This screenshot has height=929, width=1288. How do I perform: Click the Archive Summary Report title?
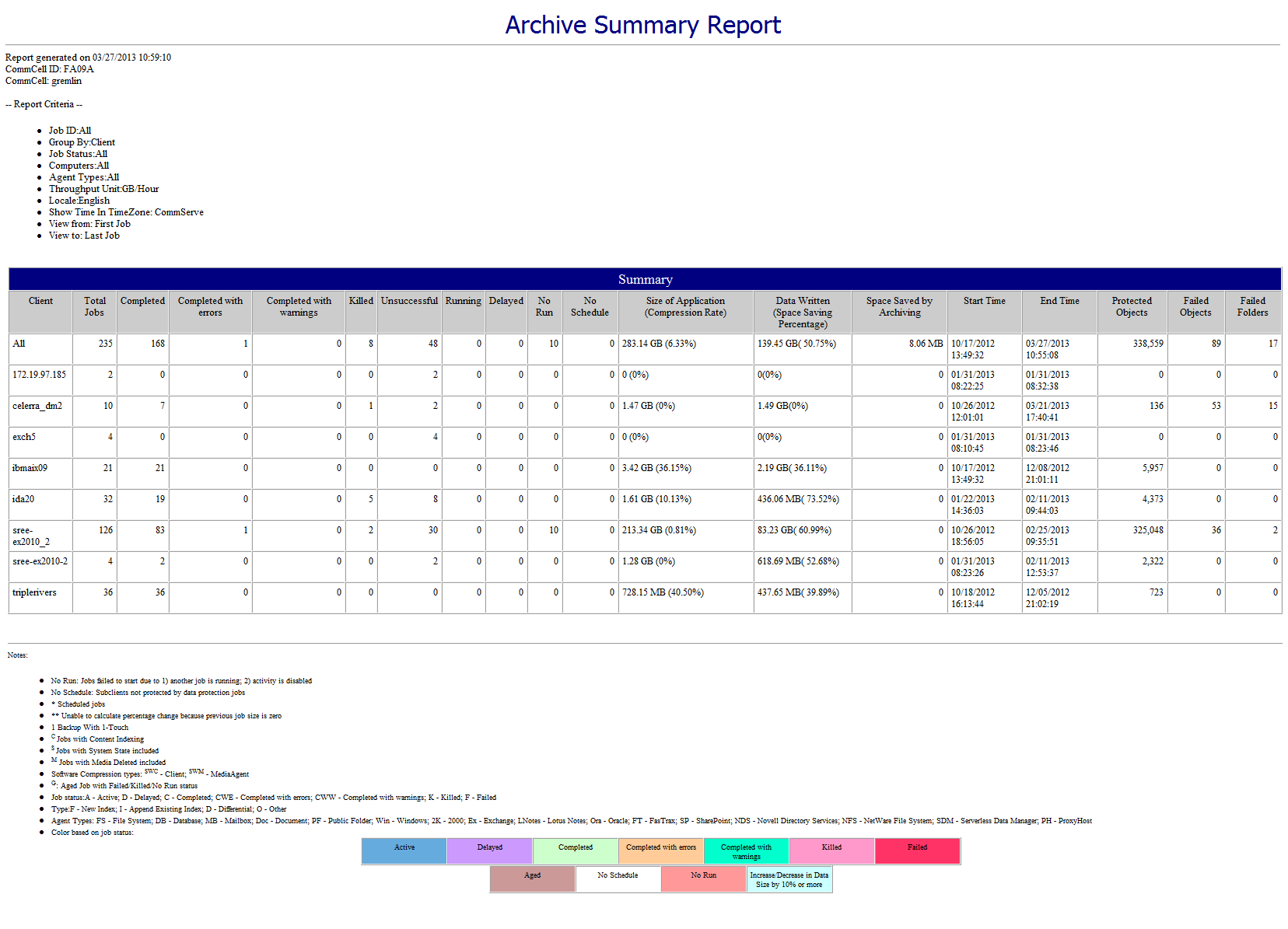click(x=642, y=24)
